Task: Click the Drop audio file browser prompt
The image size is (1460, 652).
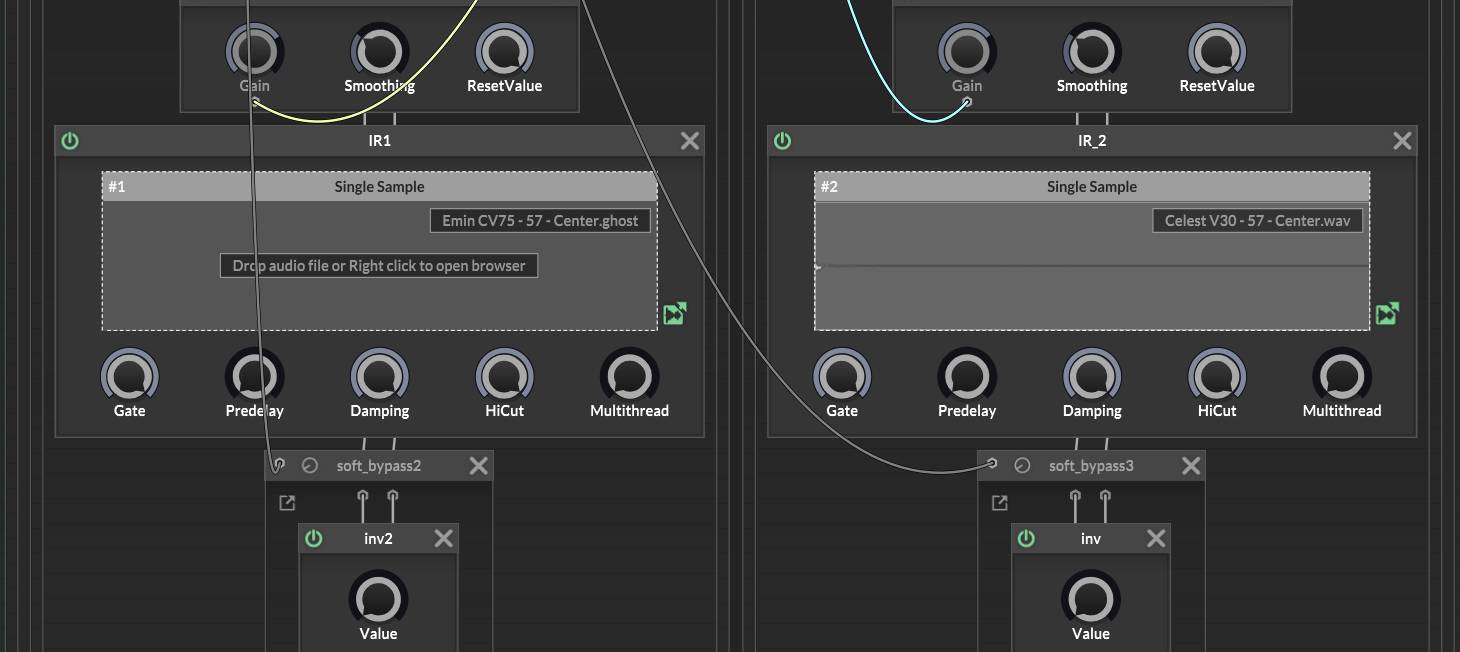Action: 379,266
